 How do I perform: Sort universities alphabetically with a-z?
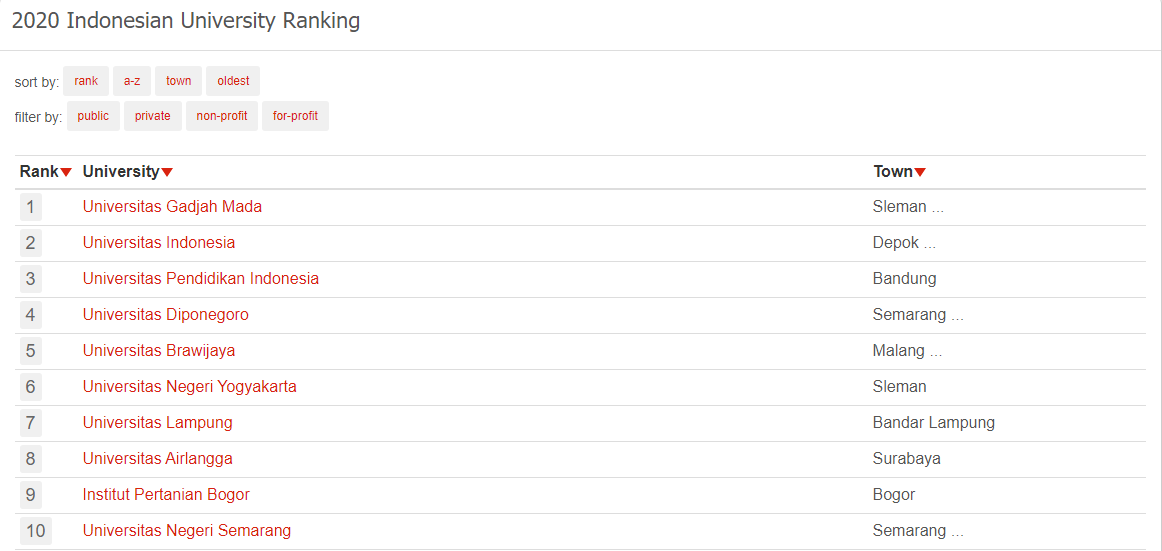pos(132,81)
